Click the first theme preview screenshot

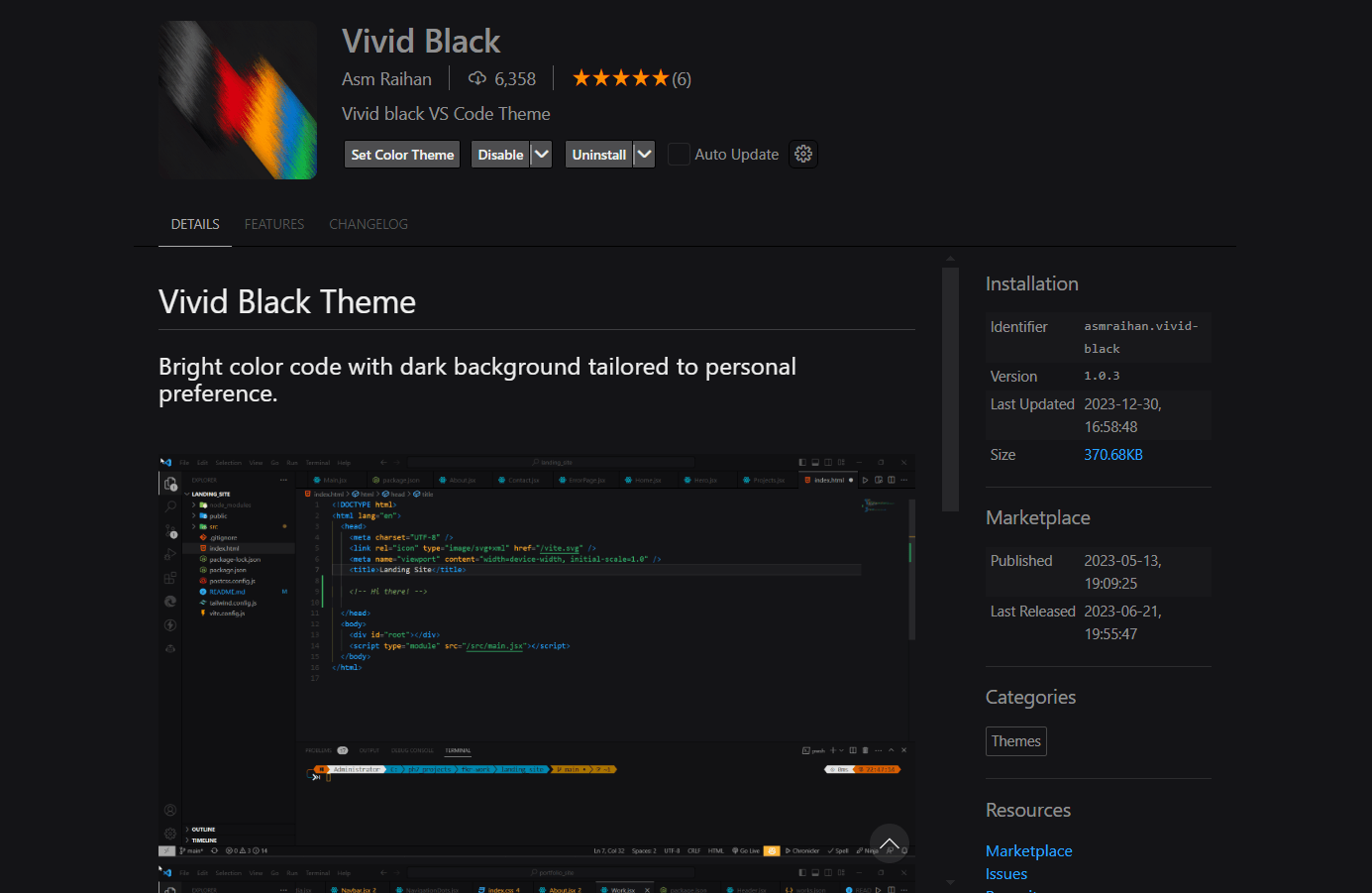coord(536,655)
